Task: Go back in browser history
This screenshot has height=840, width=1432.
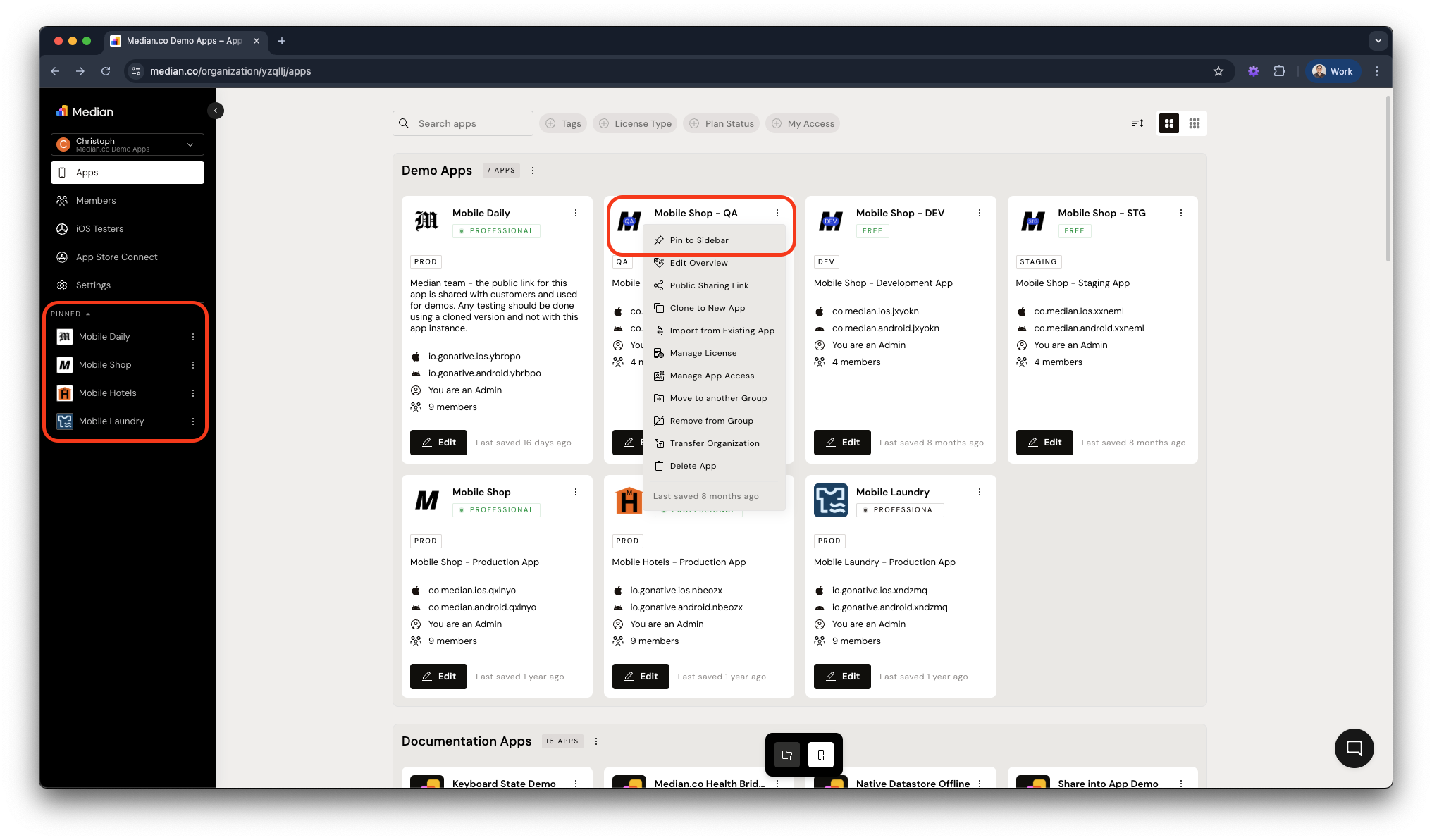Action: pos(55,71)
